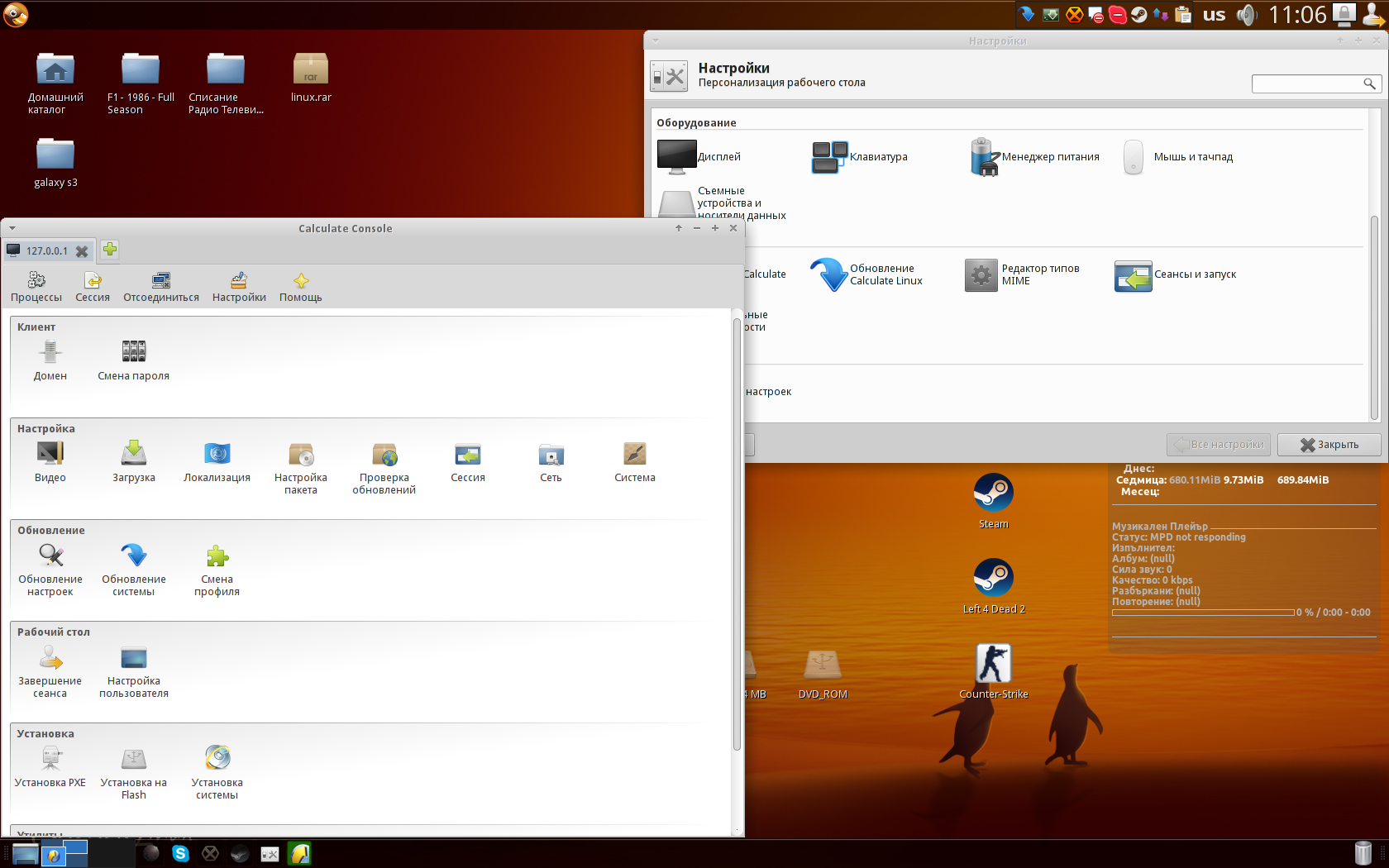The height and width of the screenshot is (868, 1389).
Task: Open Установка на Flash
Action: click(134, 773)
